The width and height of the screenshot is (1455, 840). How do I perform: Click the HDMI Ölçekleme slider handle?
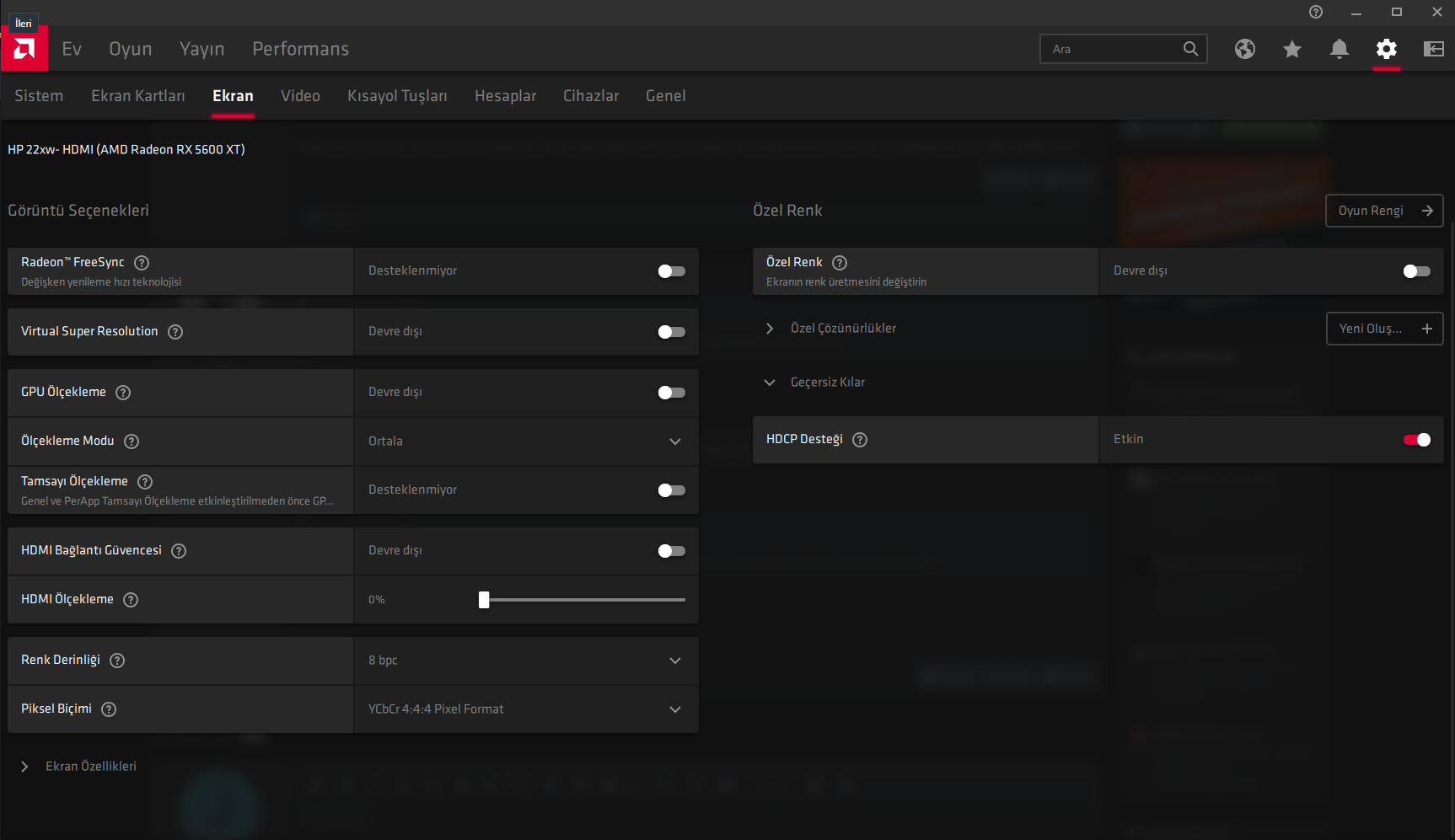[484, 600]
